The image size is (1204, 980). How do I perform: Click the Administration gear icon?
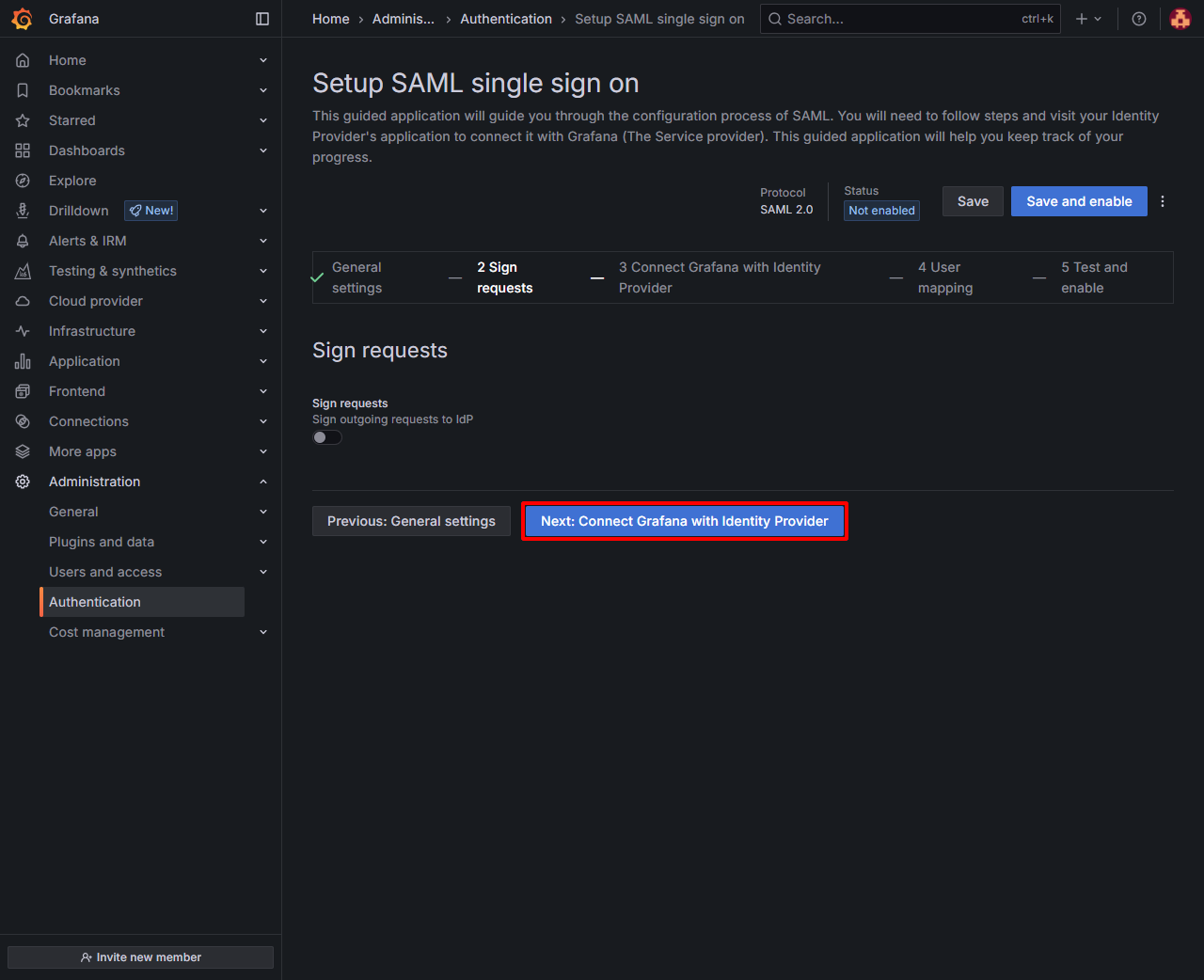pyautogui.click(x=23, y=482)
